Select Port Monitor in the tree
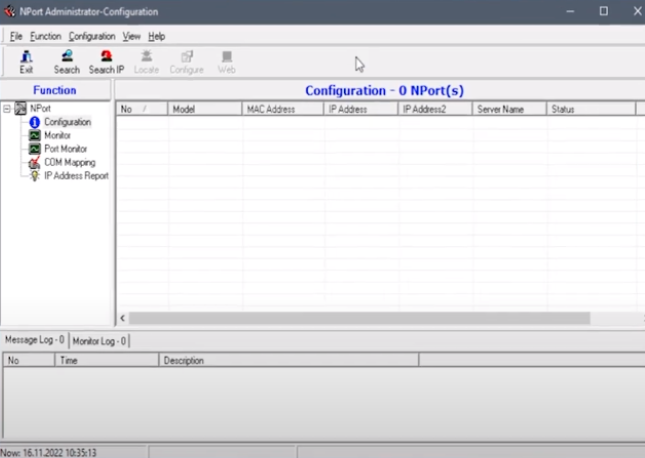 tap(66, 149)
